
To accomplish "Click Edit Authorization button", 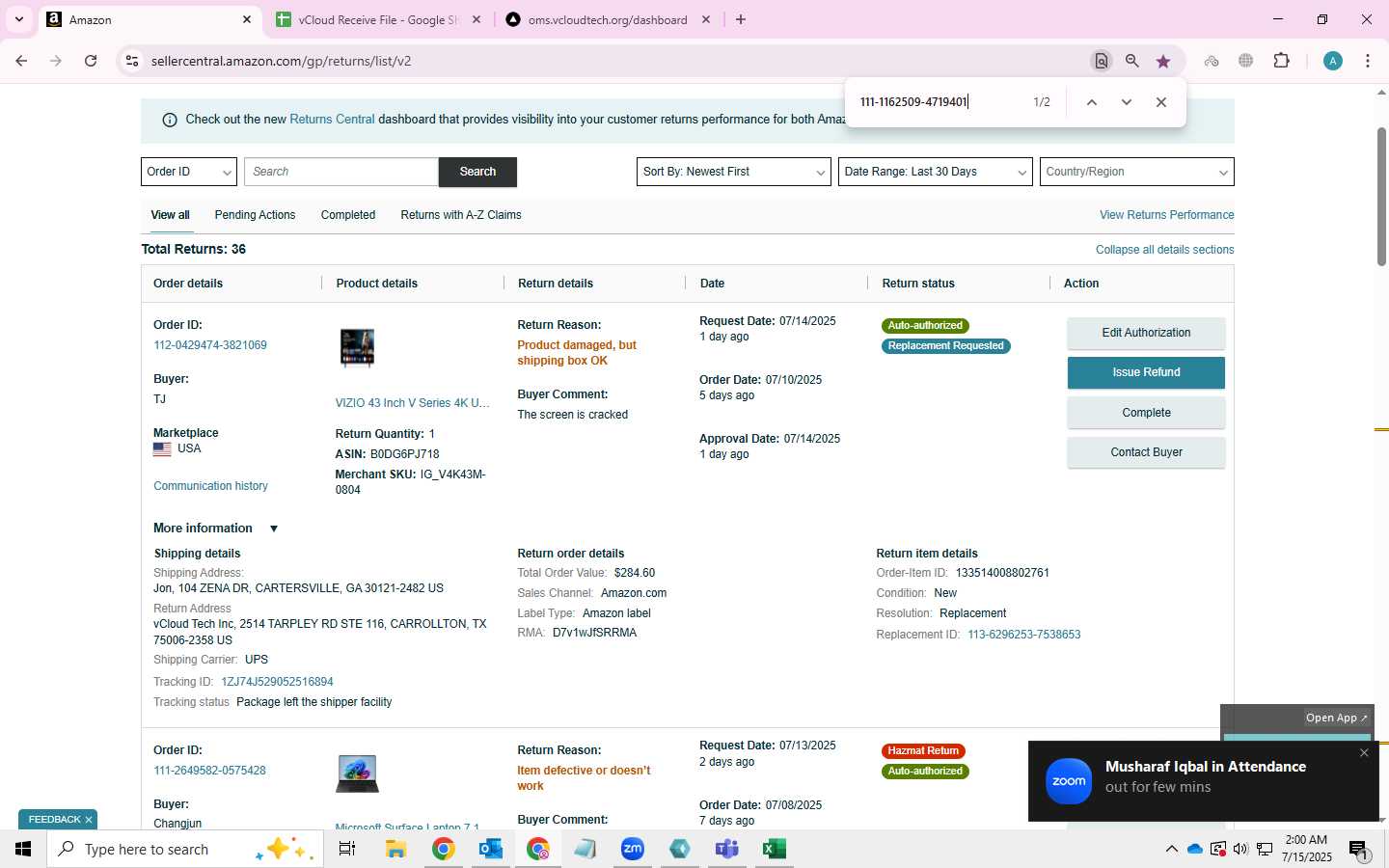I will point(1146,333).
